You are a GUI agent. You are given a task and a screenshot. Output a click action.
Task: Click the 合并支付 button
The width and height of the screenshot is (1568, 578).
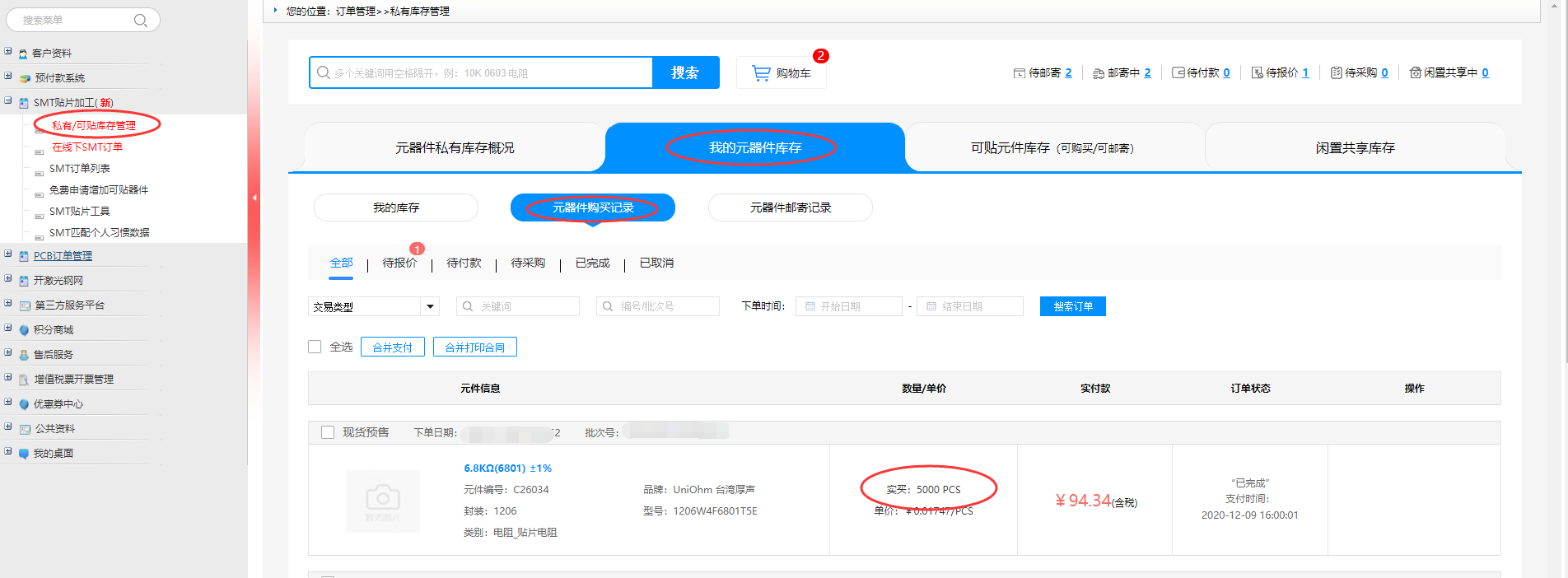click(392, 347)
